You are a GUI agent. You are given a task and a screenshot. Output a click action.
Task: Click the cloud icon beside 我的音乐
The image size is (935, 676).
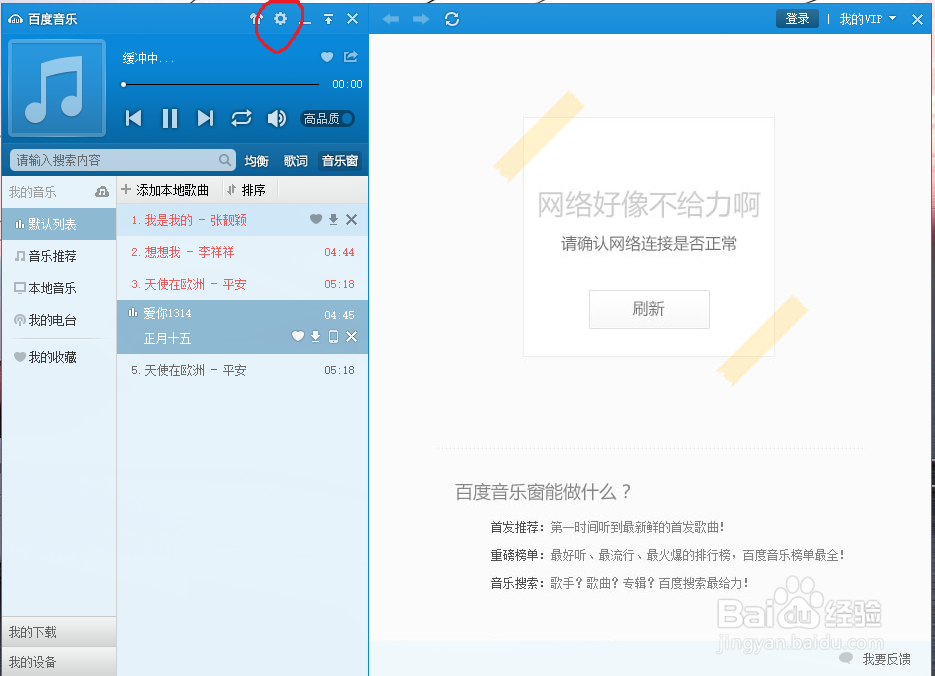pos(102,192)
